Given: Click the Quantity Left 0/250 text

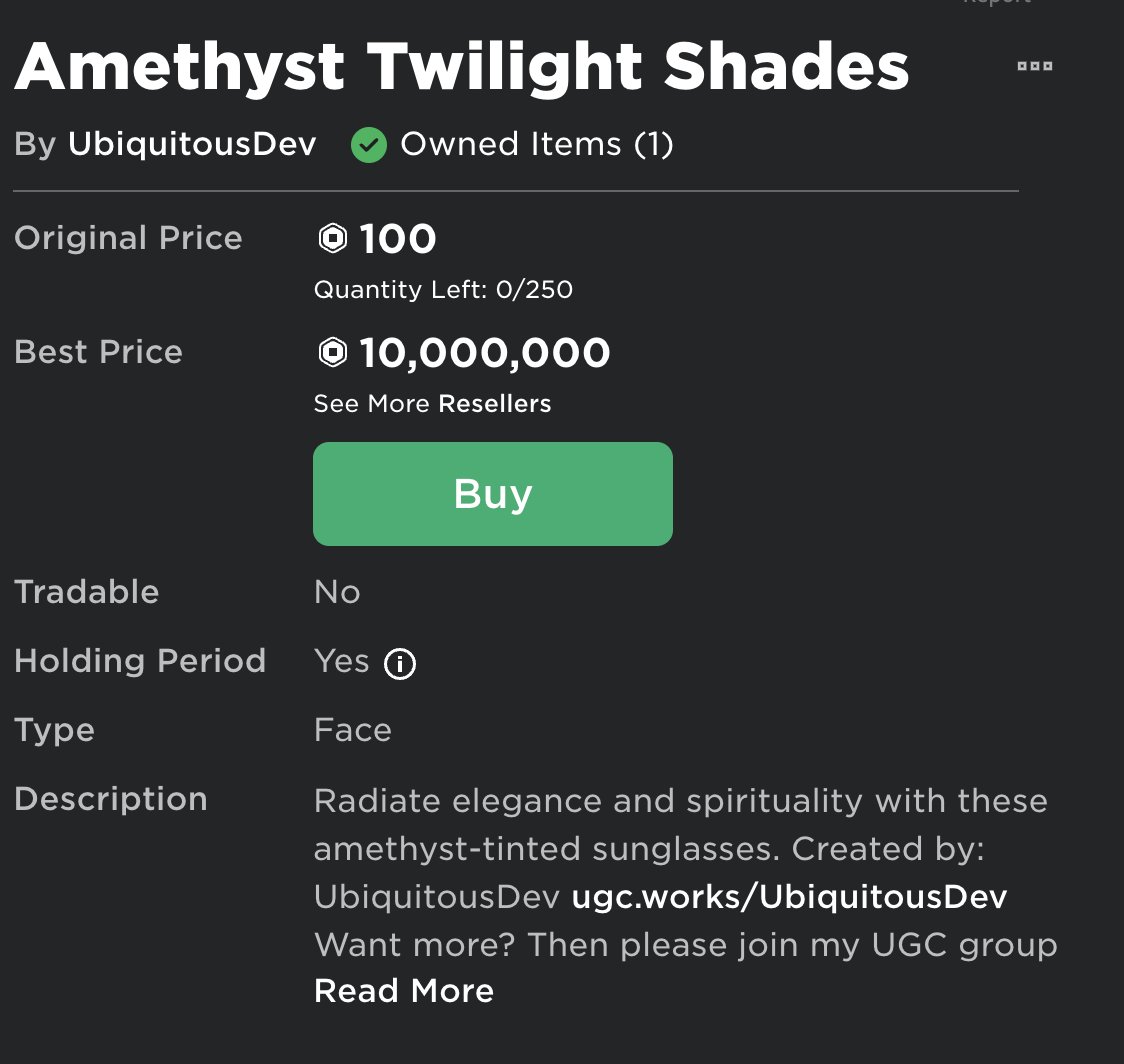Looking at the screenshot, I should point(443,290).
